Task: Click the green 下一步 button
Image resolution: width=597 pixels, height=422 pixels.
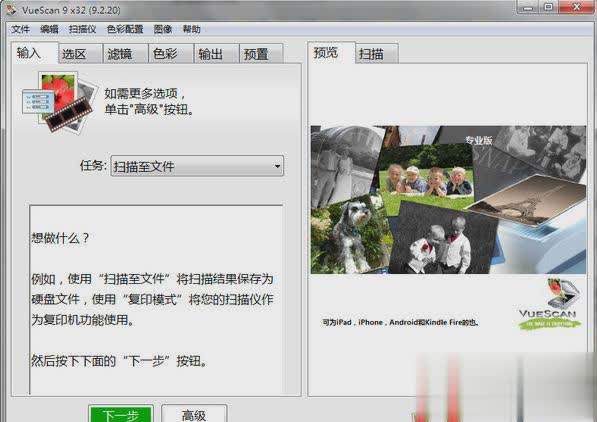Action: (121, 414)
